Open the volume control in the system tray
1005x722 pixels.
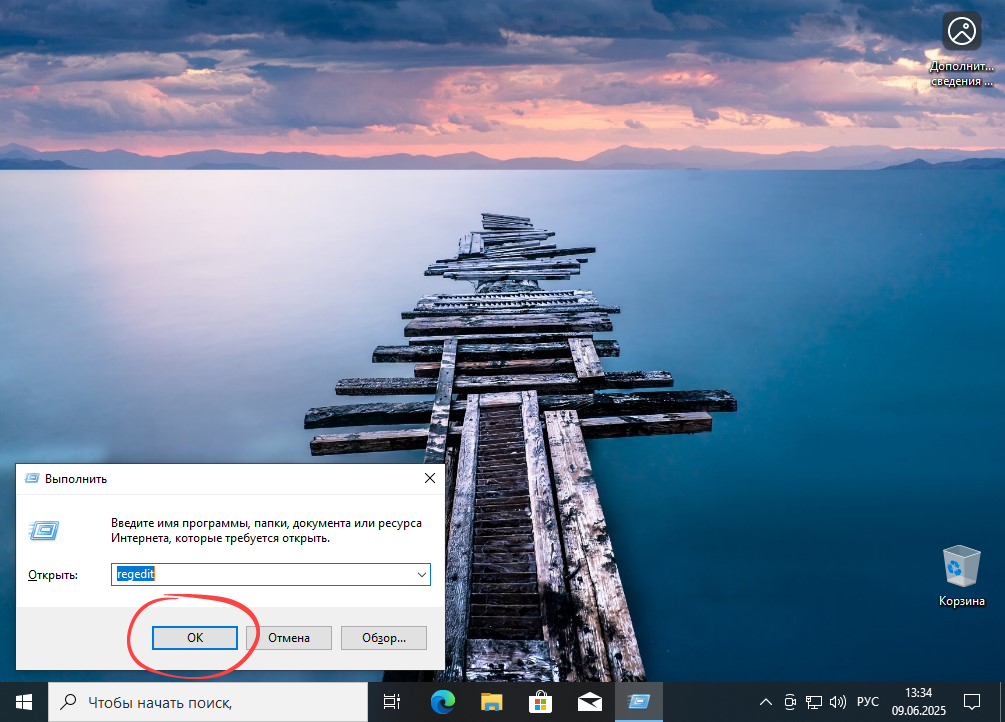[x=838, y=701]
